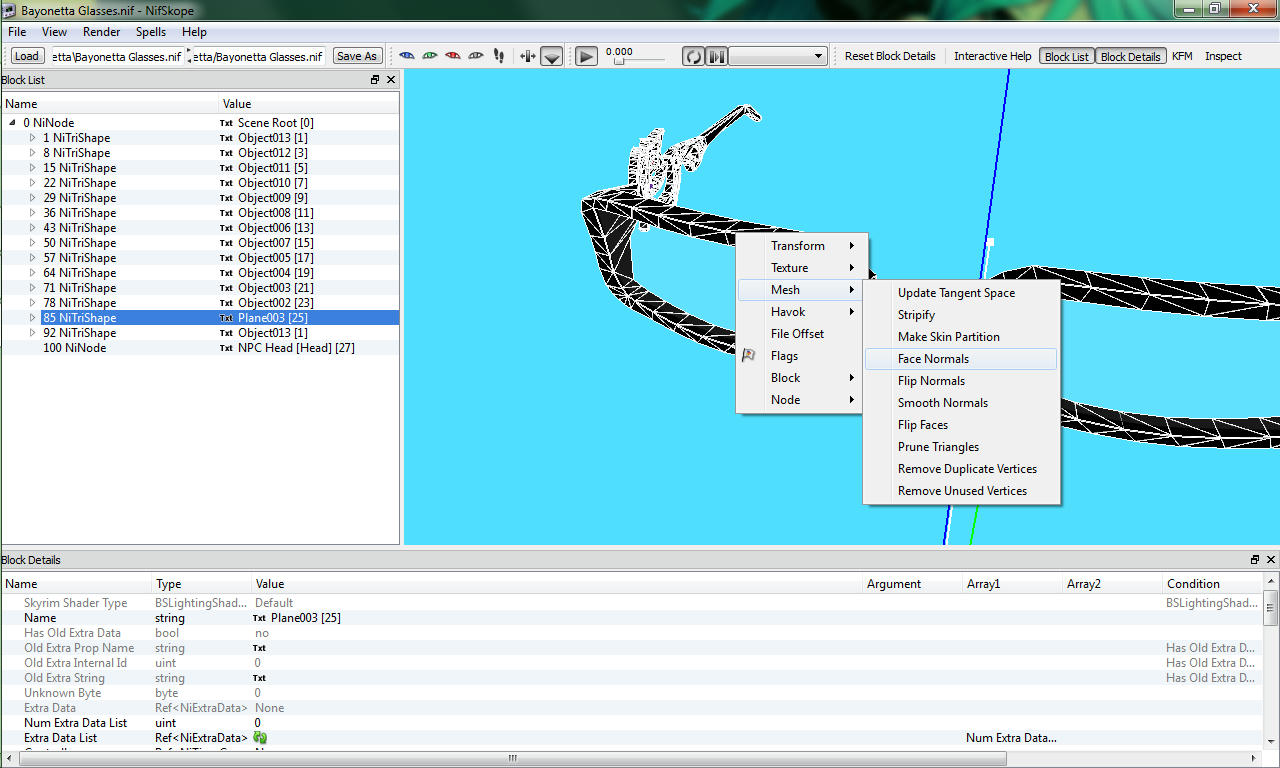Choose Face Normals from the Mesh submenu

[x=961, y=359]
